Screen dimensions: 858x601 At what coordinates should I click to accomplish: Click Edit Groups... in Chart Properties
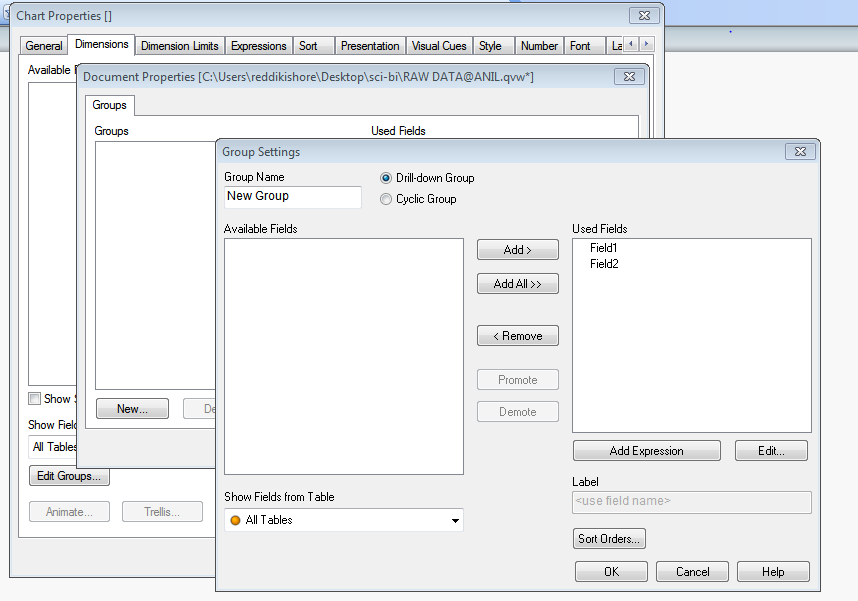tap(69, 476)
